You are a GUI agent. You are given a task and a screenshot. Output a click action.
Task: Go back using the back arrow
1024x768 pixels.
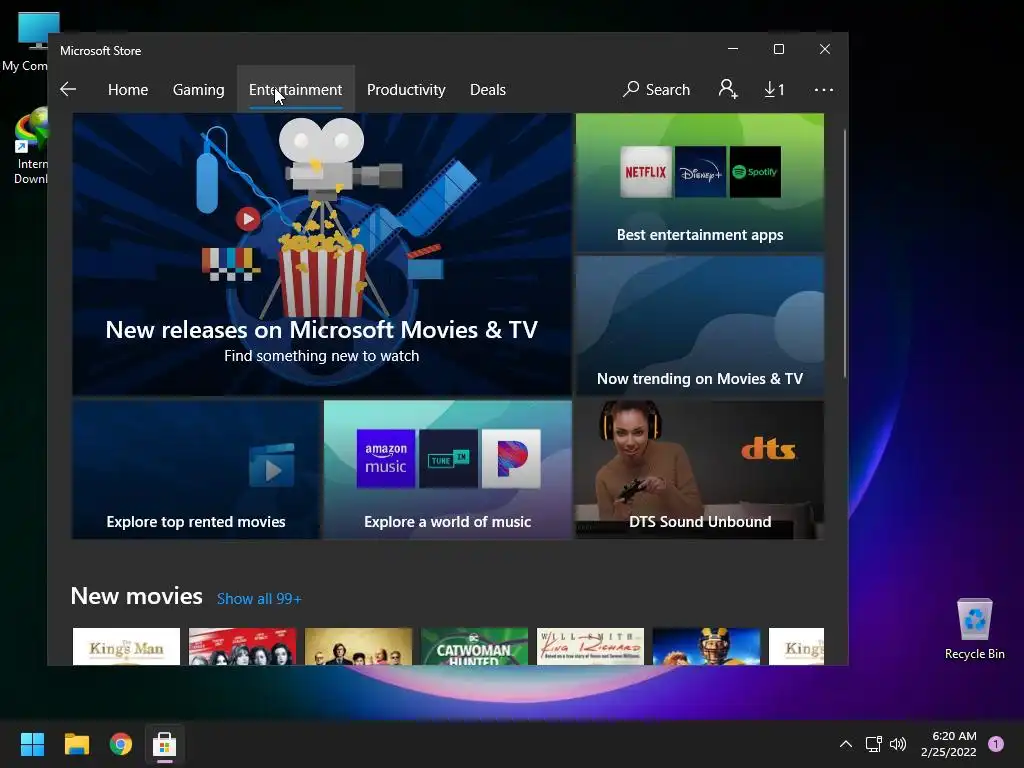(68, 89)
